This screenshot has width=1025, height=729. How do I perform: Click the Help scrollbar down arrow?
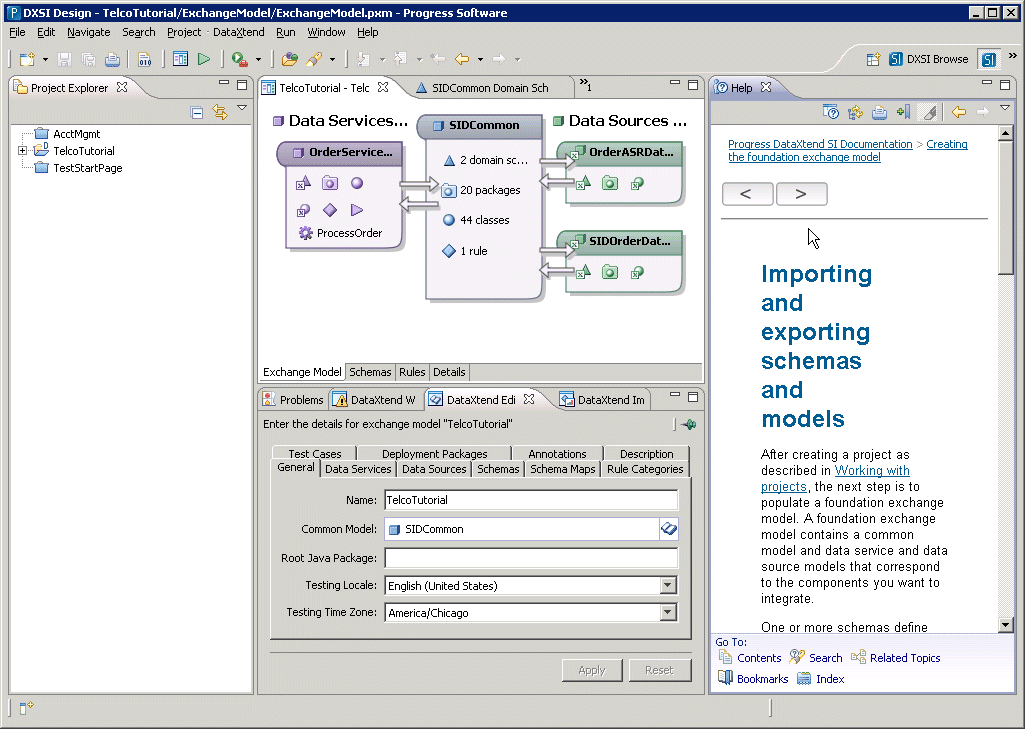pyautogui.click(x=1005, y=625)
